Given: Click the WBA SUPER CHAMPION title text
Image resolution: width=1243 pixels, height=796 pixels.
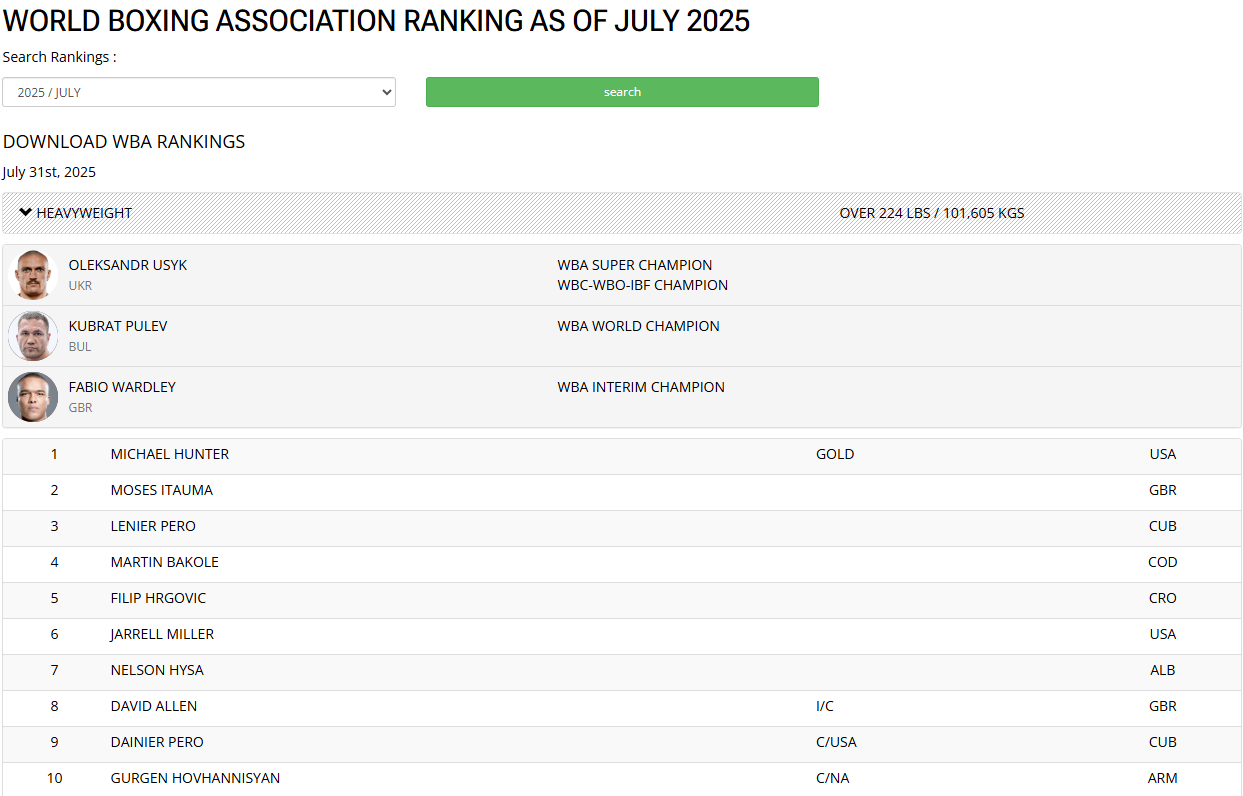Looking at the screenshot, I should tap(635, 265).
